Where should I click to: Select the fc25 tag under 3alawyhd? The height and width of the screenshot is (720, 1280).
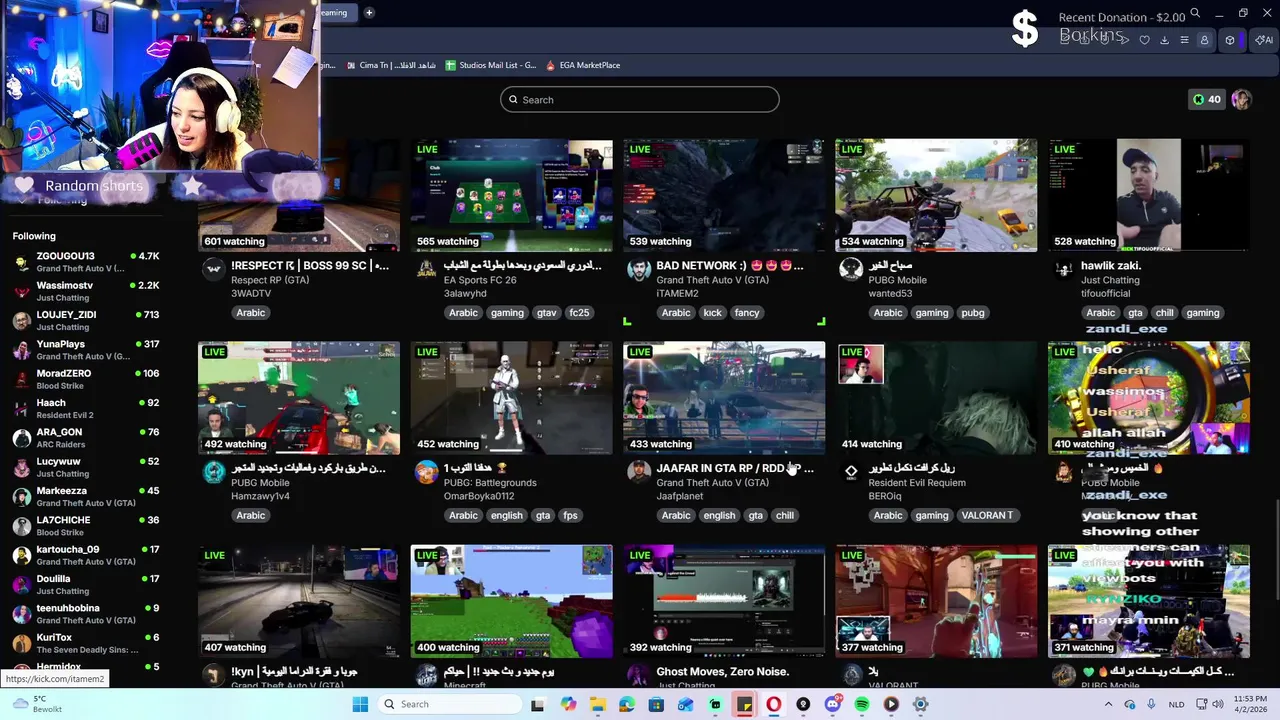579,313
